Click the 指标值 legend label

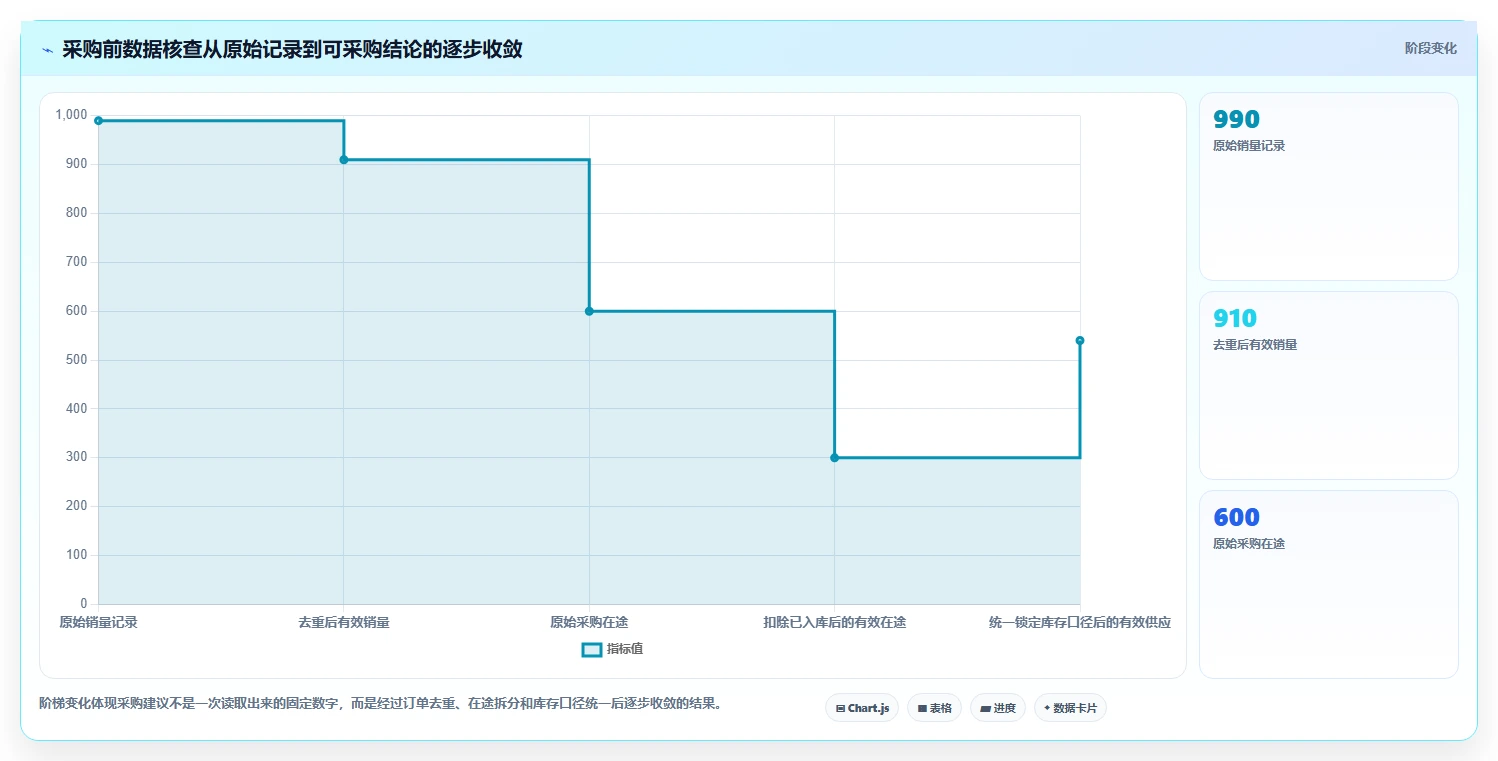coord(625,649)
